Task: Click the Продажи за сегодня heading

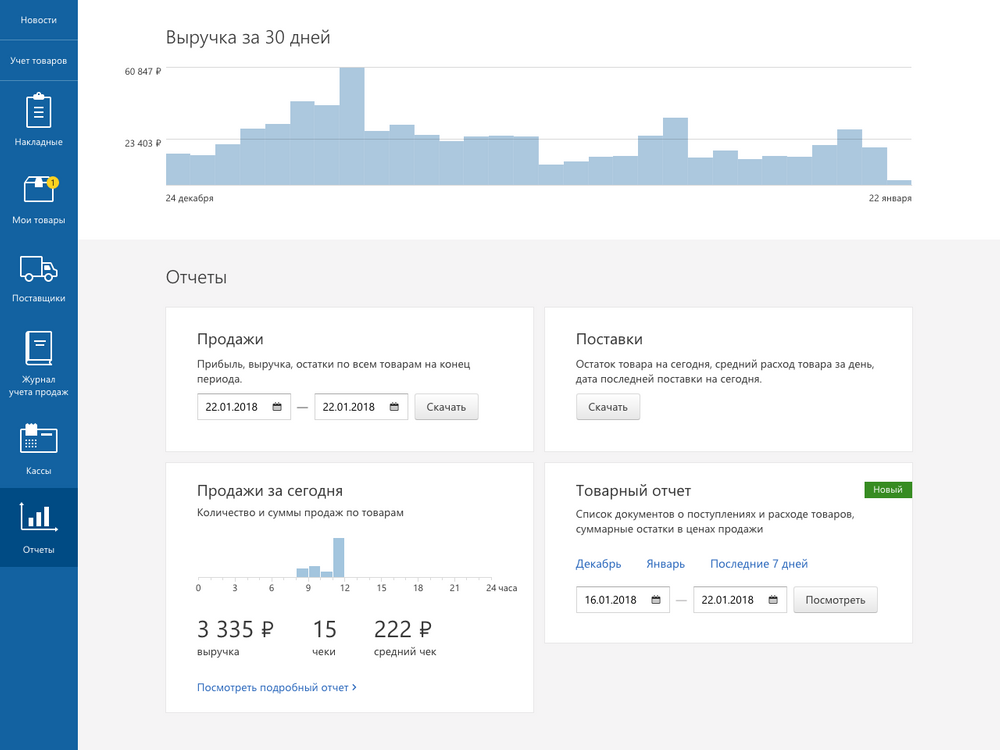Action: [270, 490]
